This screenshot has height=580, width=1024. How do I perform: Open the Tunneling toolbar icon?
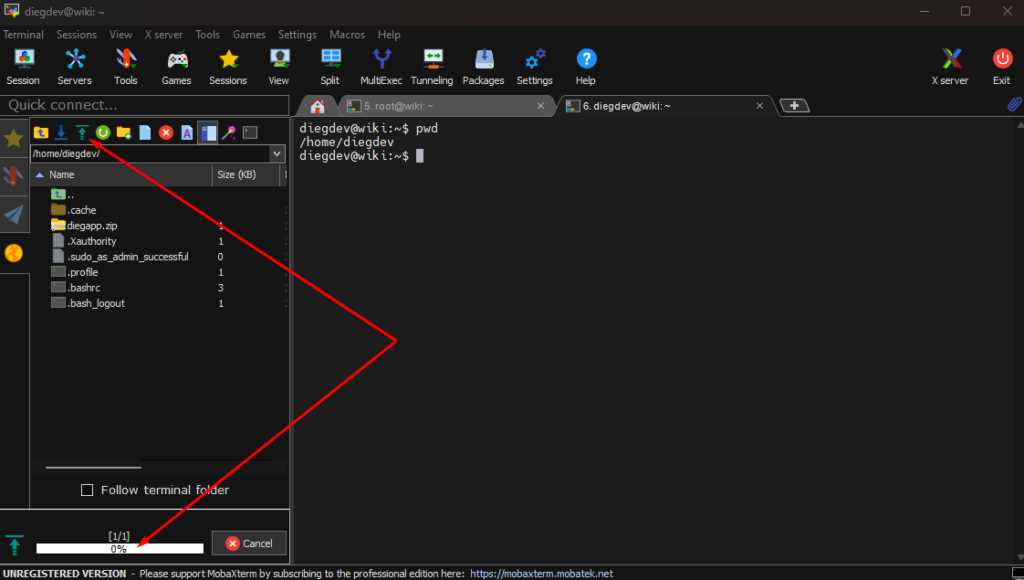[x=432, y=67]
